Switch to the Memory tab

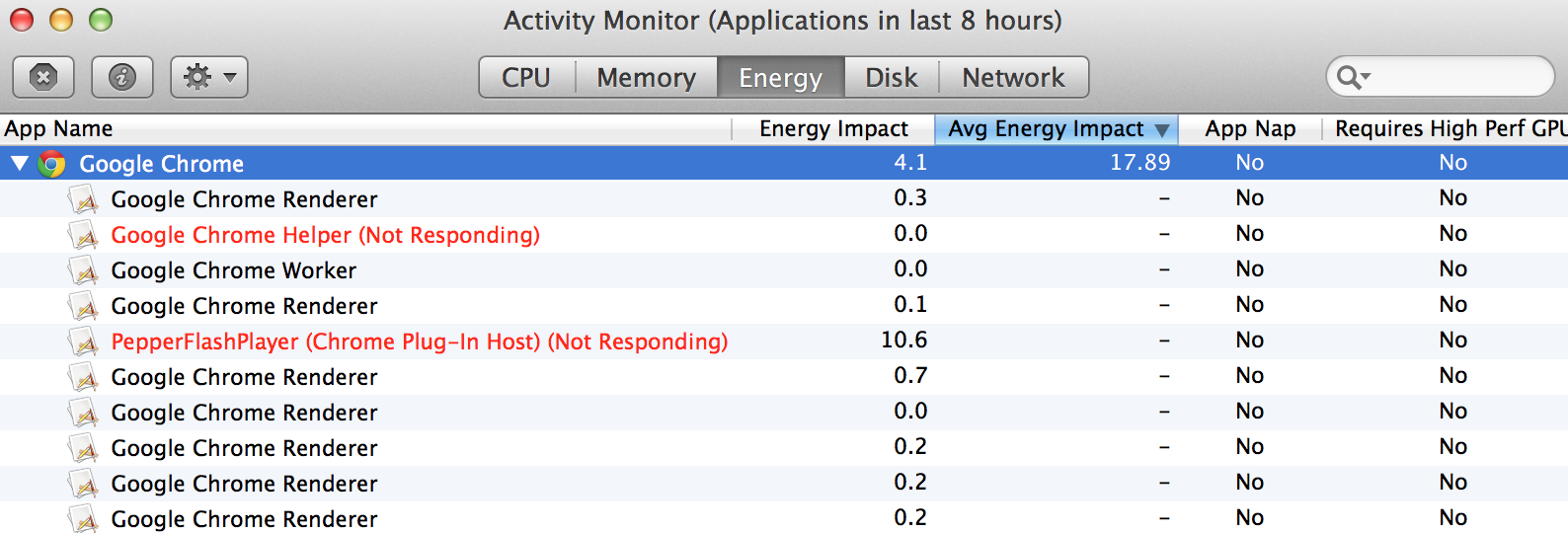(647, 77)
